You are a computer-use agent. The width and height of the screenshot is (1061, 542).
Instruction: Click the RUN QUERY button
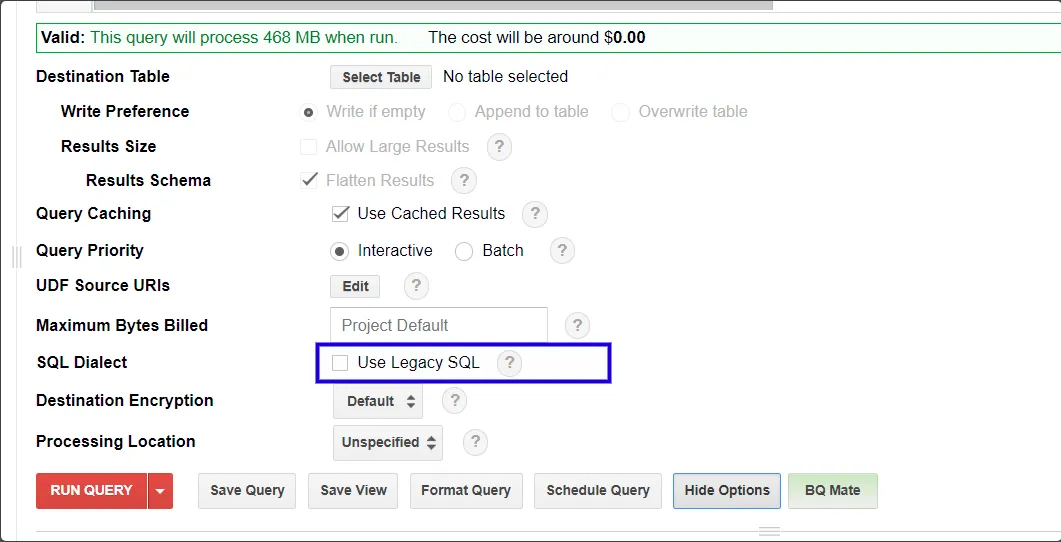pos(91,491)
